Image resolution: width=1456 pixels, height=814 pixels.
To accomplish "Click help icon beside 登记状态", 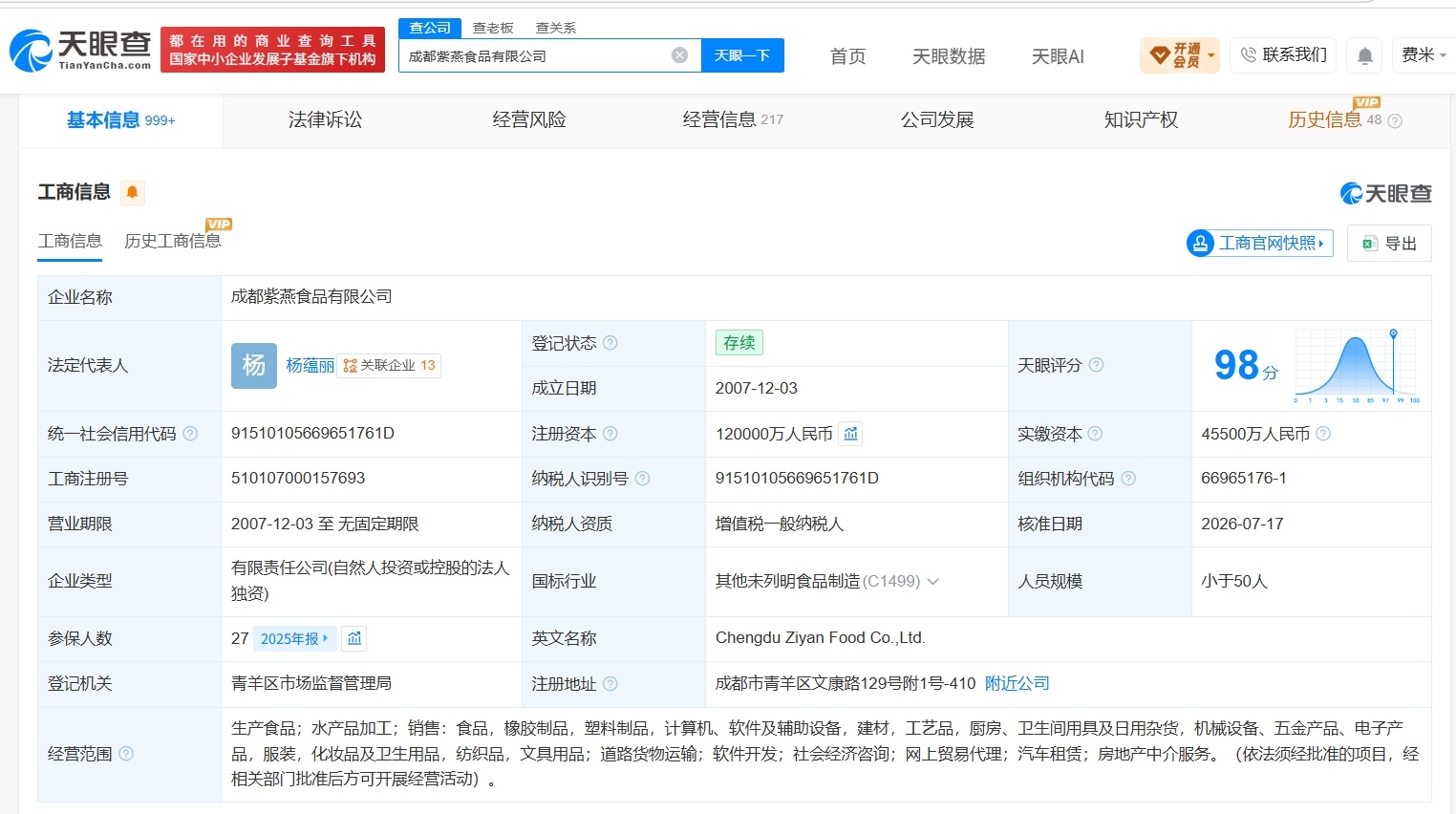I will pyautogui.click(x=610, y=343).
